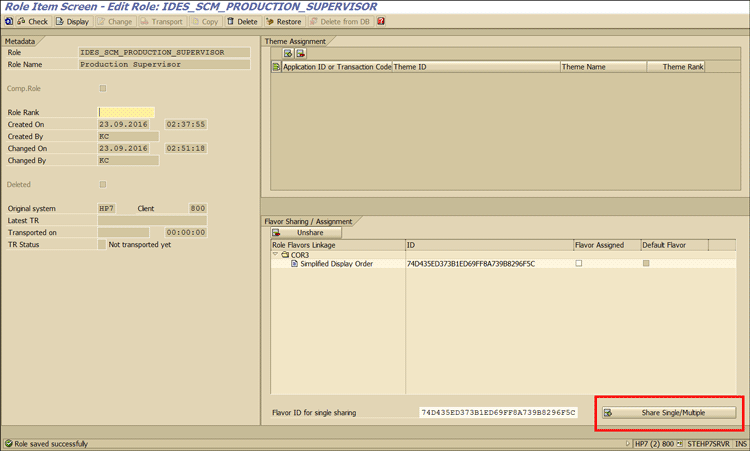Click the remove theme assignment icon

[301, 53]
